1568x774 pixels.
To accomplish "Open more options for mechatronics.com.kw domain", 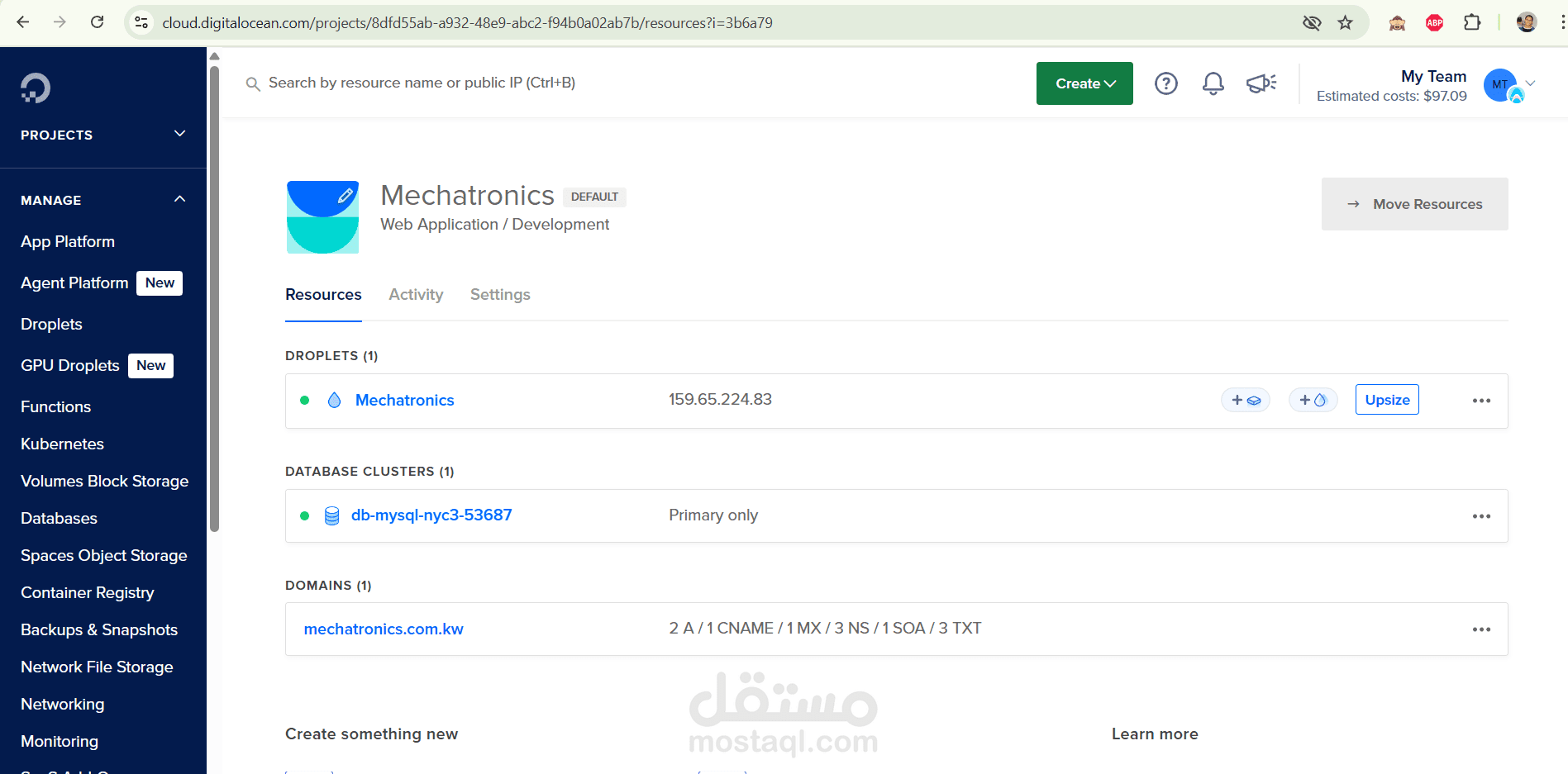I will [1481, 629].
